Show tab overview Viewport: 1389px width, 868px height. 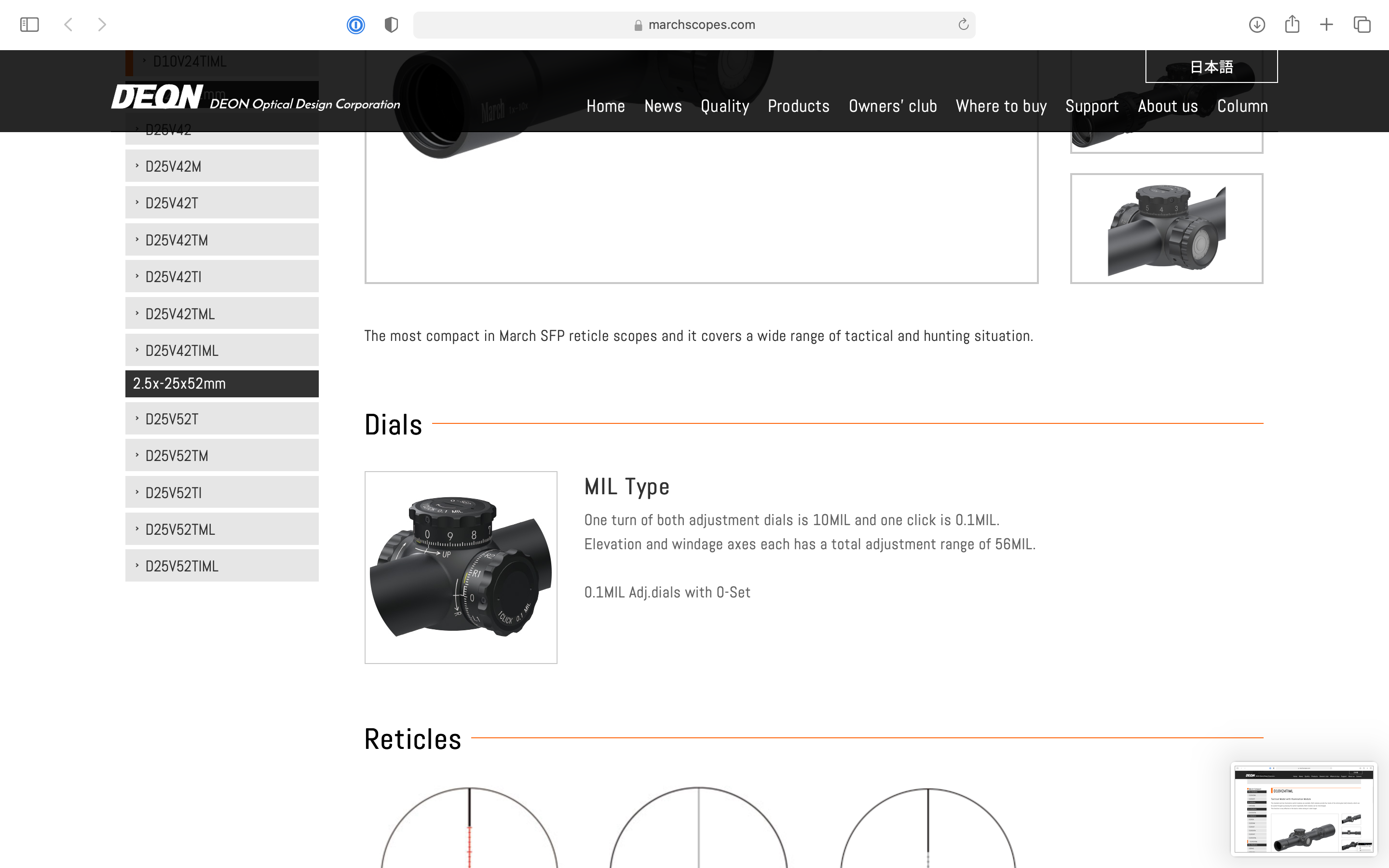[x=1362, y=25]
